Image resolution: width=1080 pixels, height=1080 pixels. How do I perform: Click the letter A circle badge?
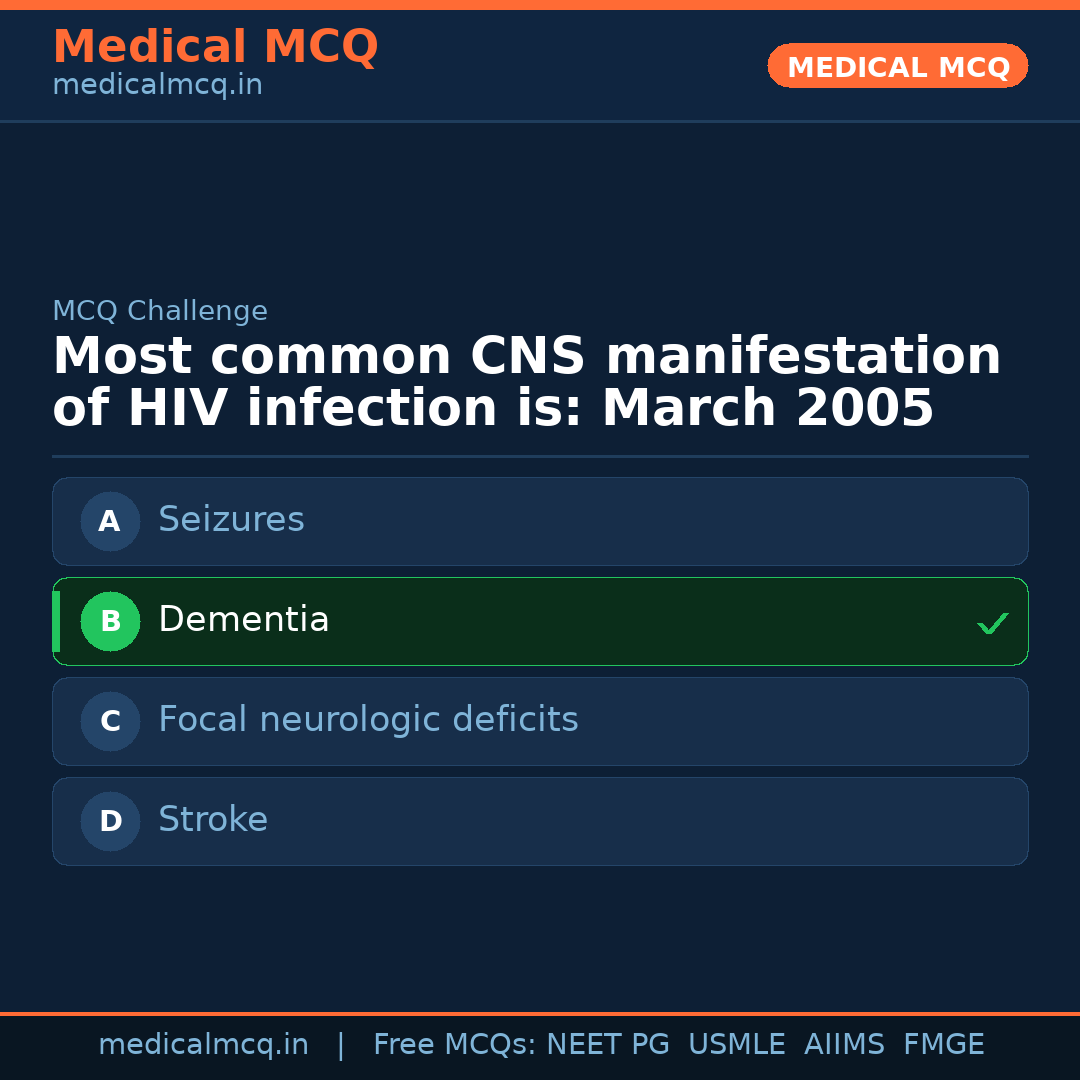110,521
